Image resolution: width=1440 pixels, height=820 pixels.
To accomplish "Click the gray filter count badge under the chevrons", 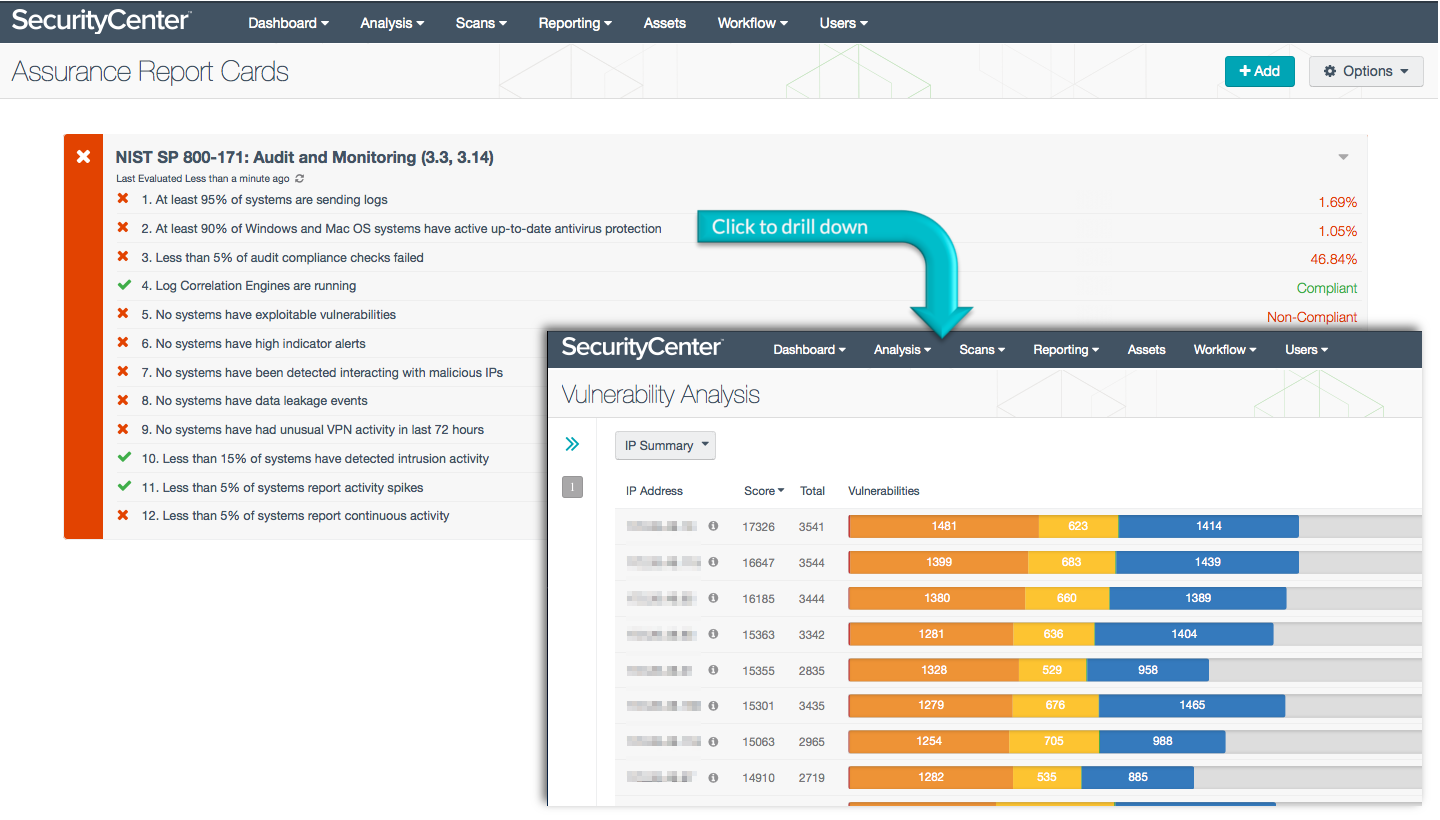I will pos(572,487).
